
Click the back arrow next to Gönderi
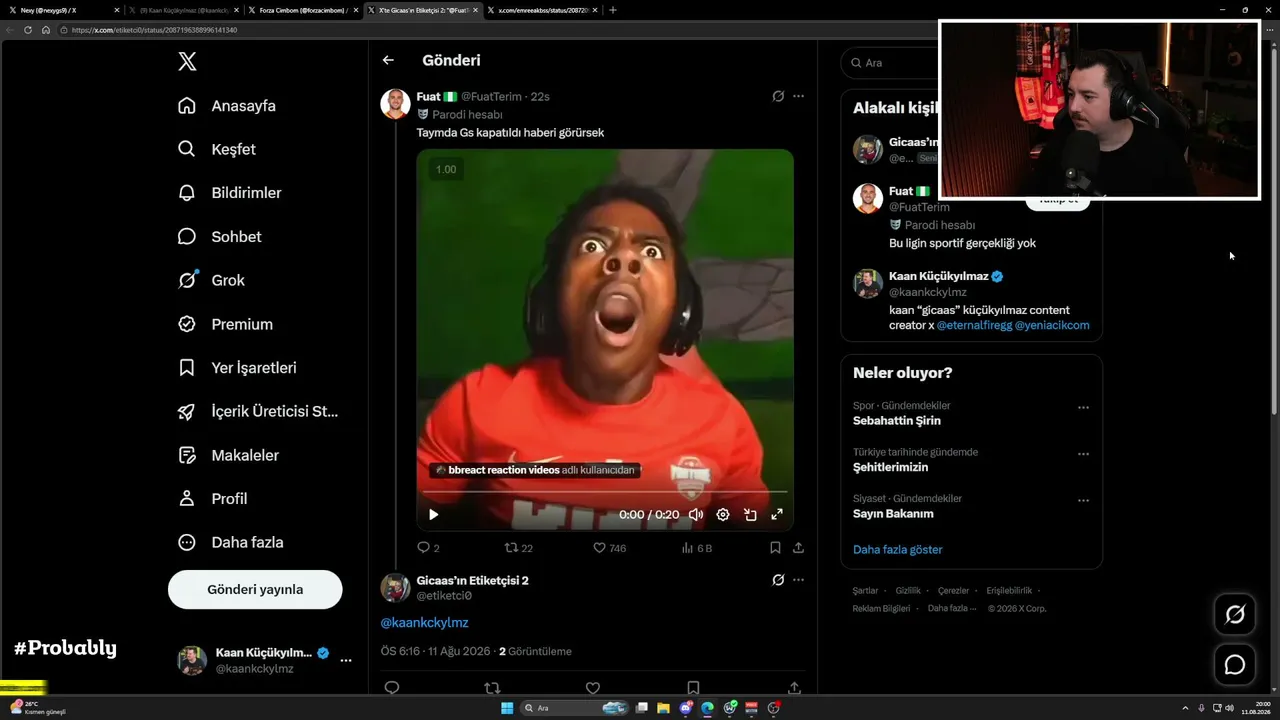pyautogui.click(x=388, y=60)
